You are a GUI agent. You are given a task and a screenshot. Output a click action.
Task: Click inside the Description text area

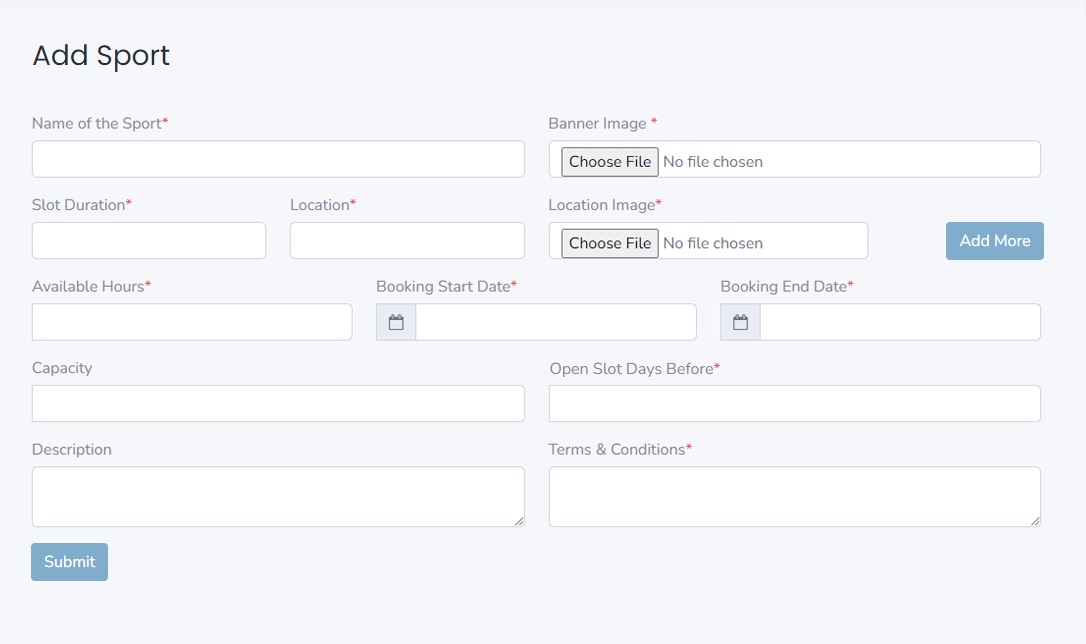click(278, 496)
